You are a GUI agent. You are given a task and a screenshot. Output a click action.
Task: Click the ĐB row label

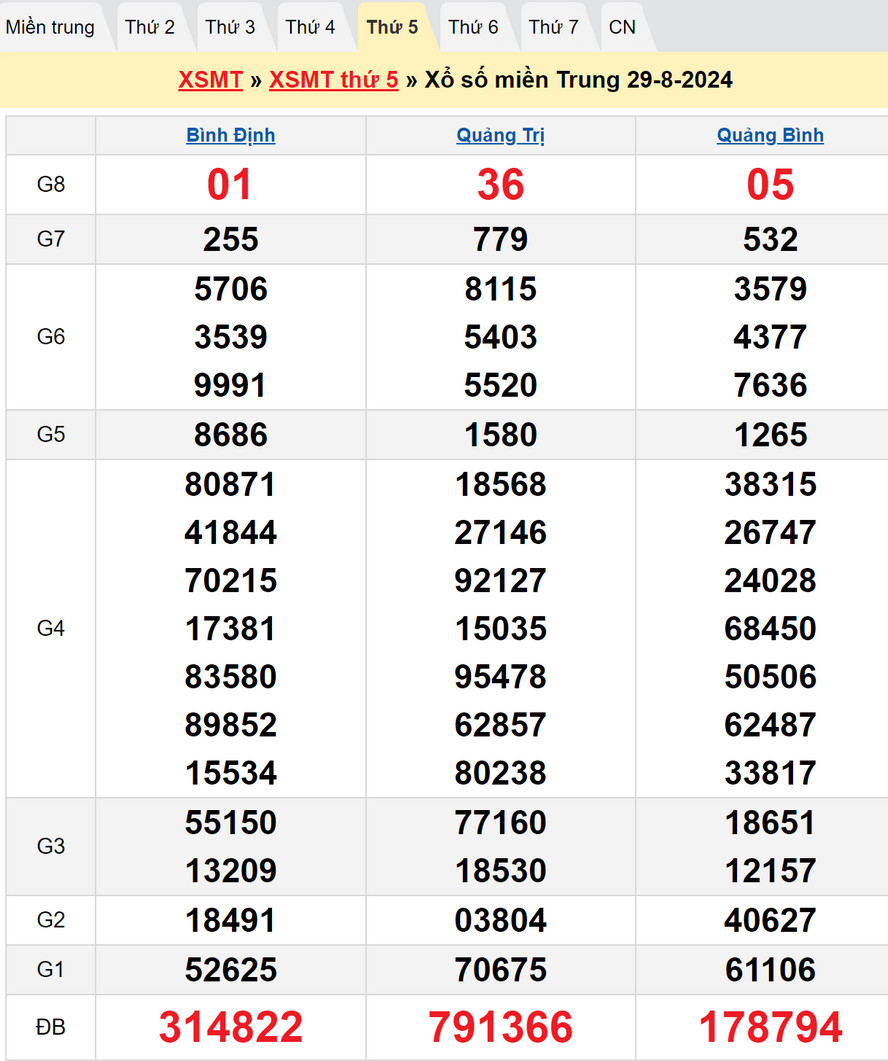tap(50, 1027)
